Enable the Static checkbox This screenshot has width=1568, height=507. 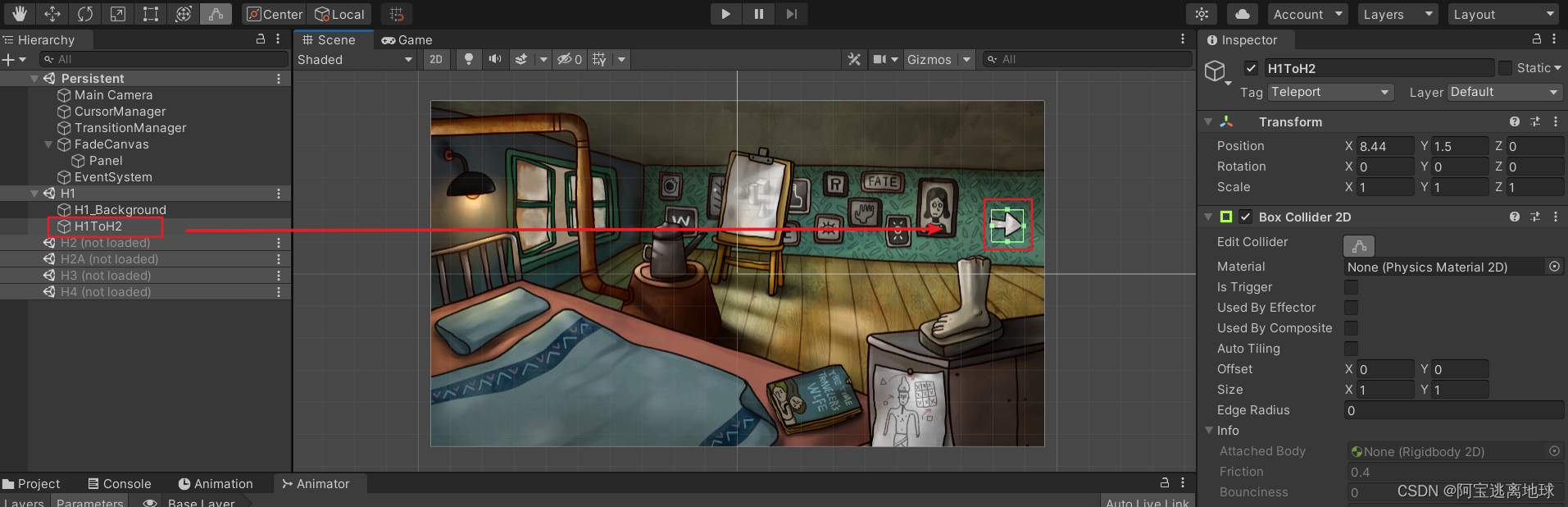click(1505, 68)
